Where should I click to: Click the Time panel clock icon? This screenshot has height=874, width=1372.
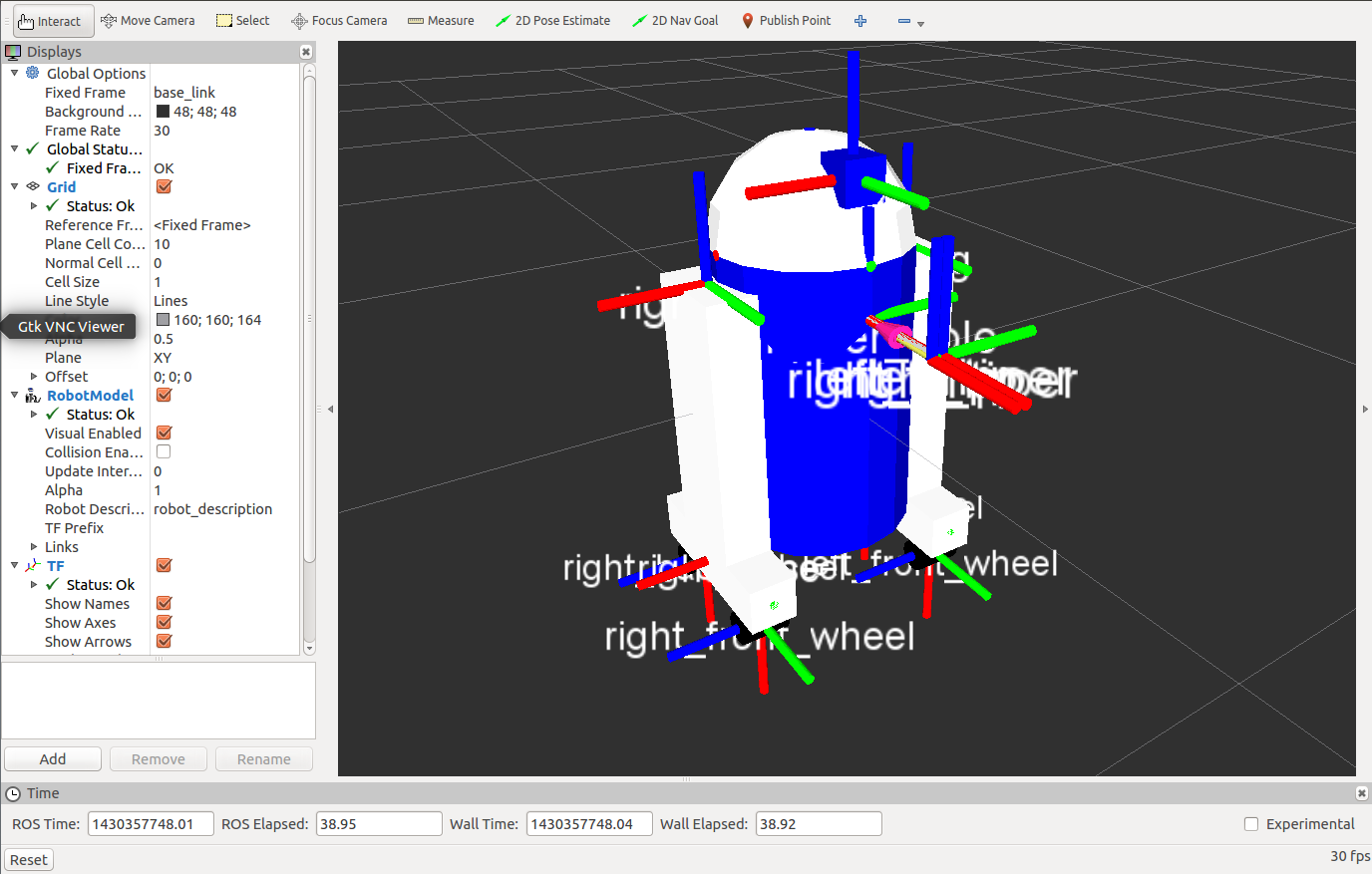coord(13,793)
